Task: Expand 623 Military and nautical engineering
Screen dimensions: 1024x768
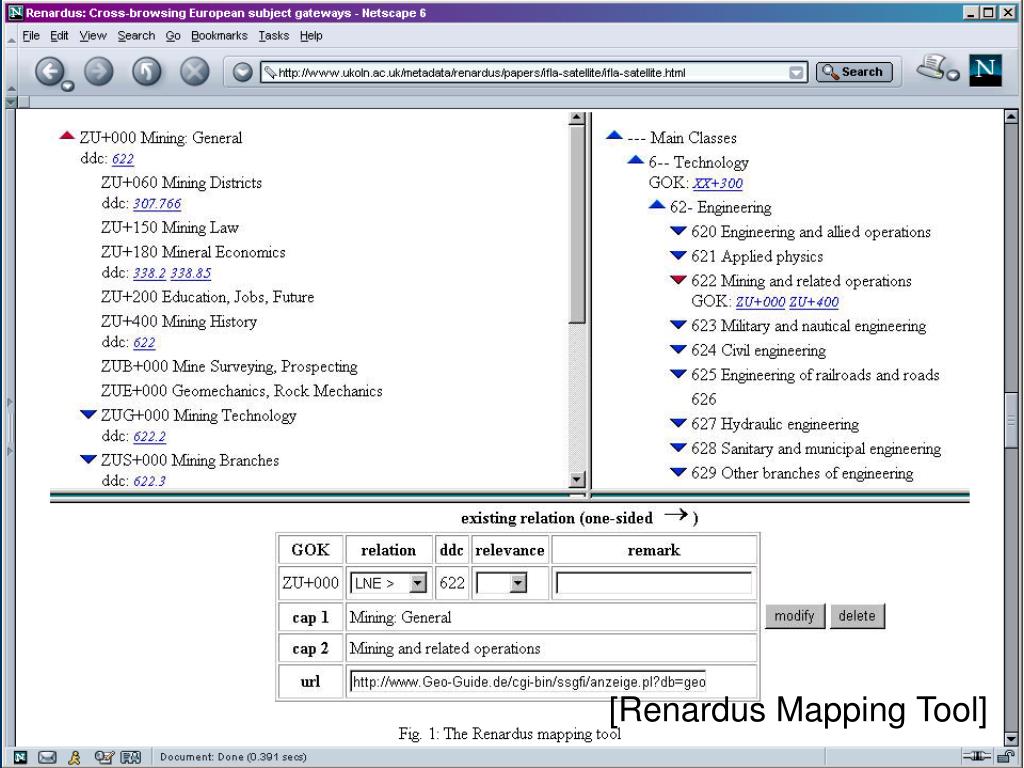Action: pyautogui.click(x=679, y=325)
